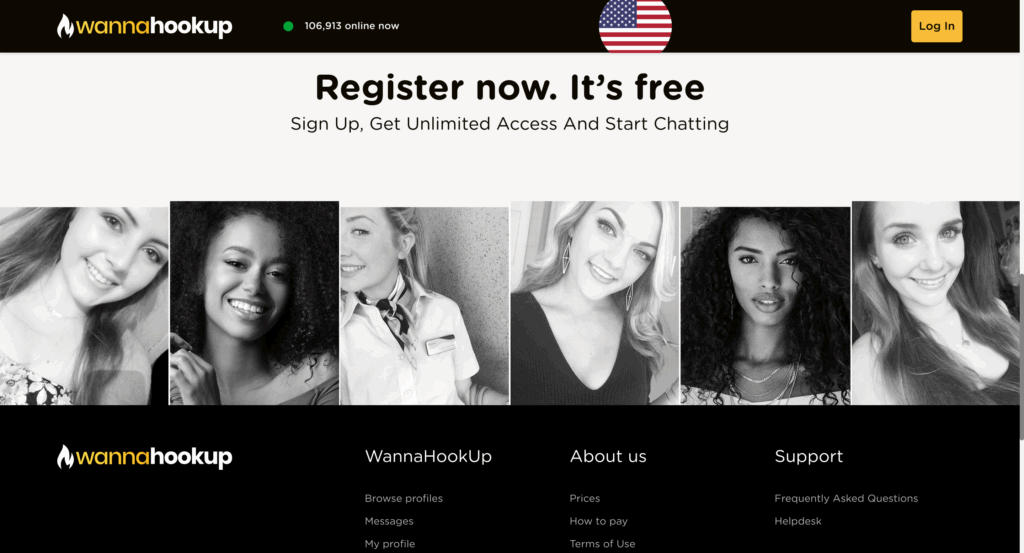
Task: Click the Log In button
Action: click(x=936, y=26)
